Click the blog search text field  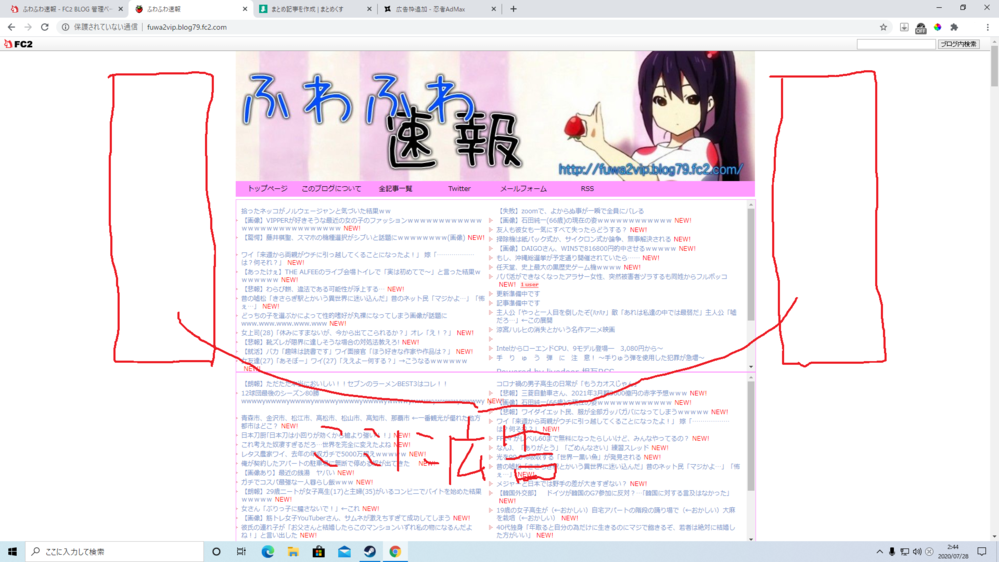(895, 44)
